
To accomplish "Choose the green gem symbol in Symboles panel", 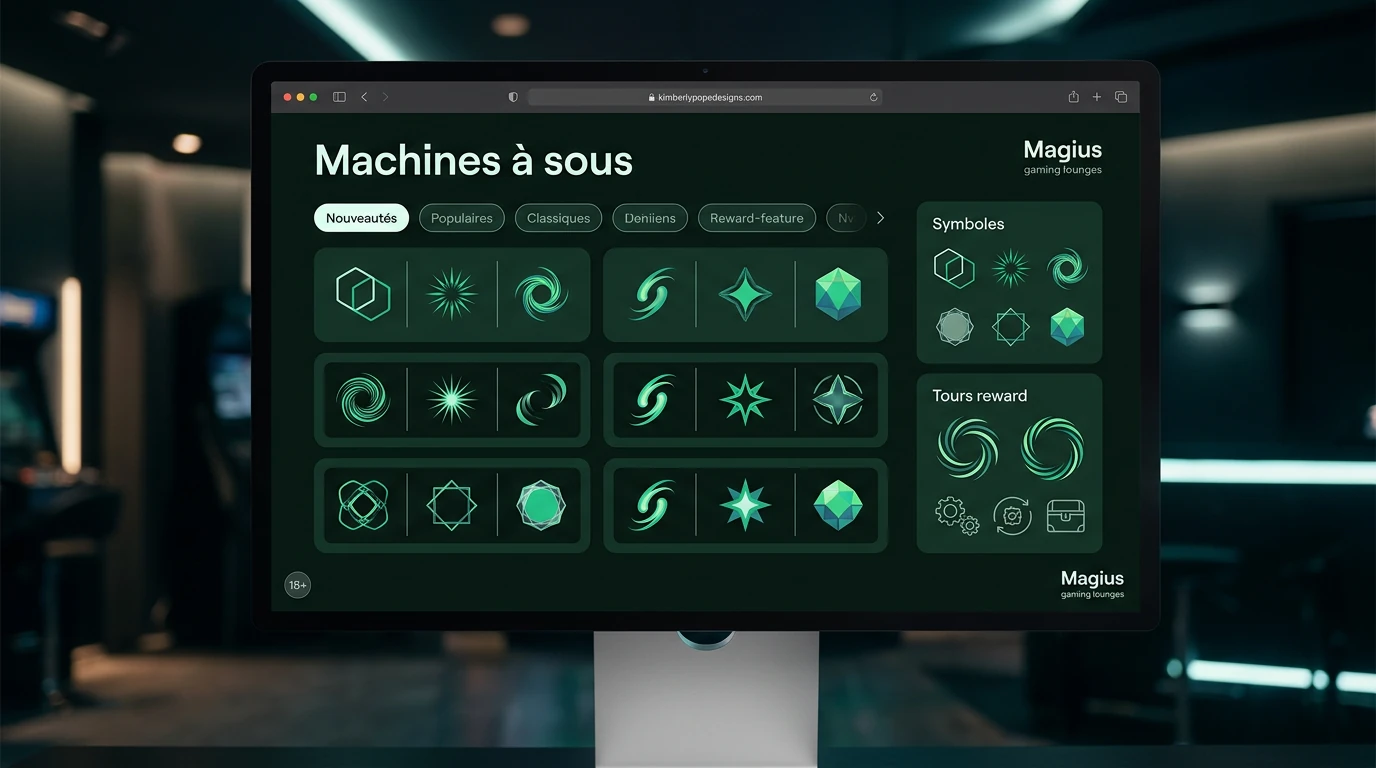I will coord(1067,326).
